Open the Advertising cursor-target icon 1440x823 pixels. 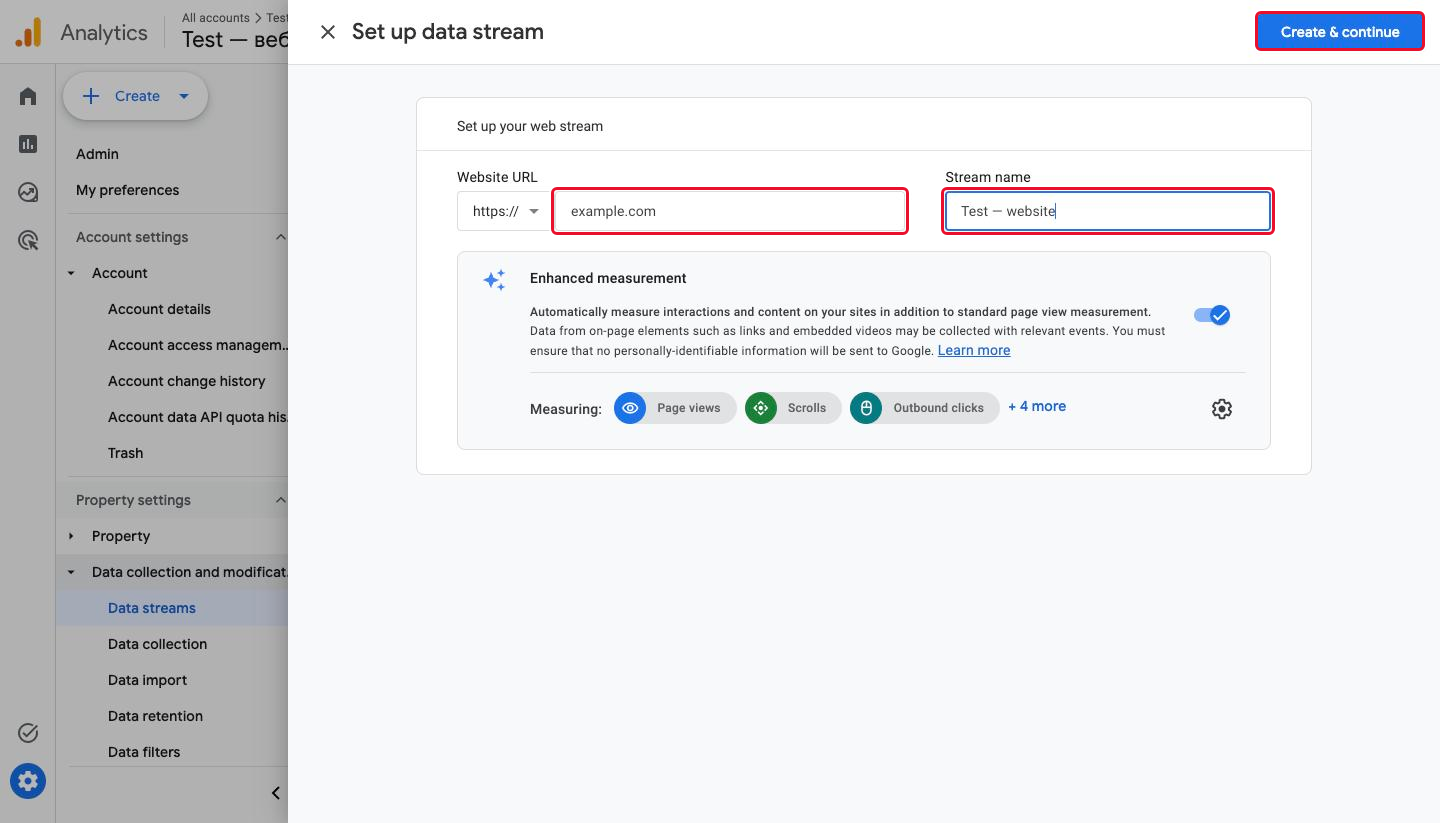tap(28, 240)
